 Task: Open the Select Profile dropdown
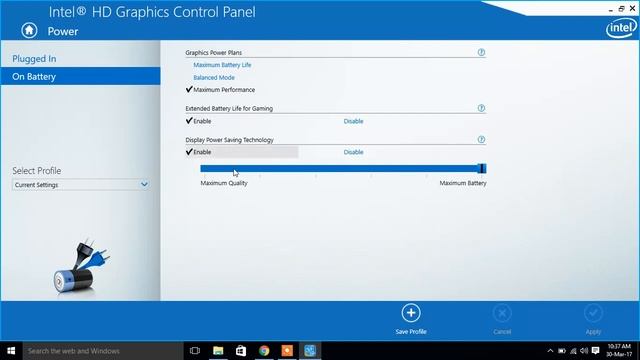[80, 185]
